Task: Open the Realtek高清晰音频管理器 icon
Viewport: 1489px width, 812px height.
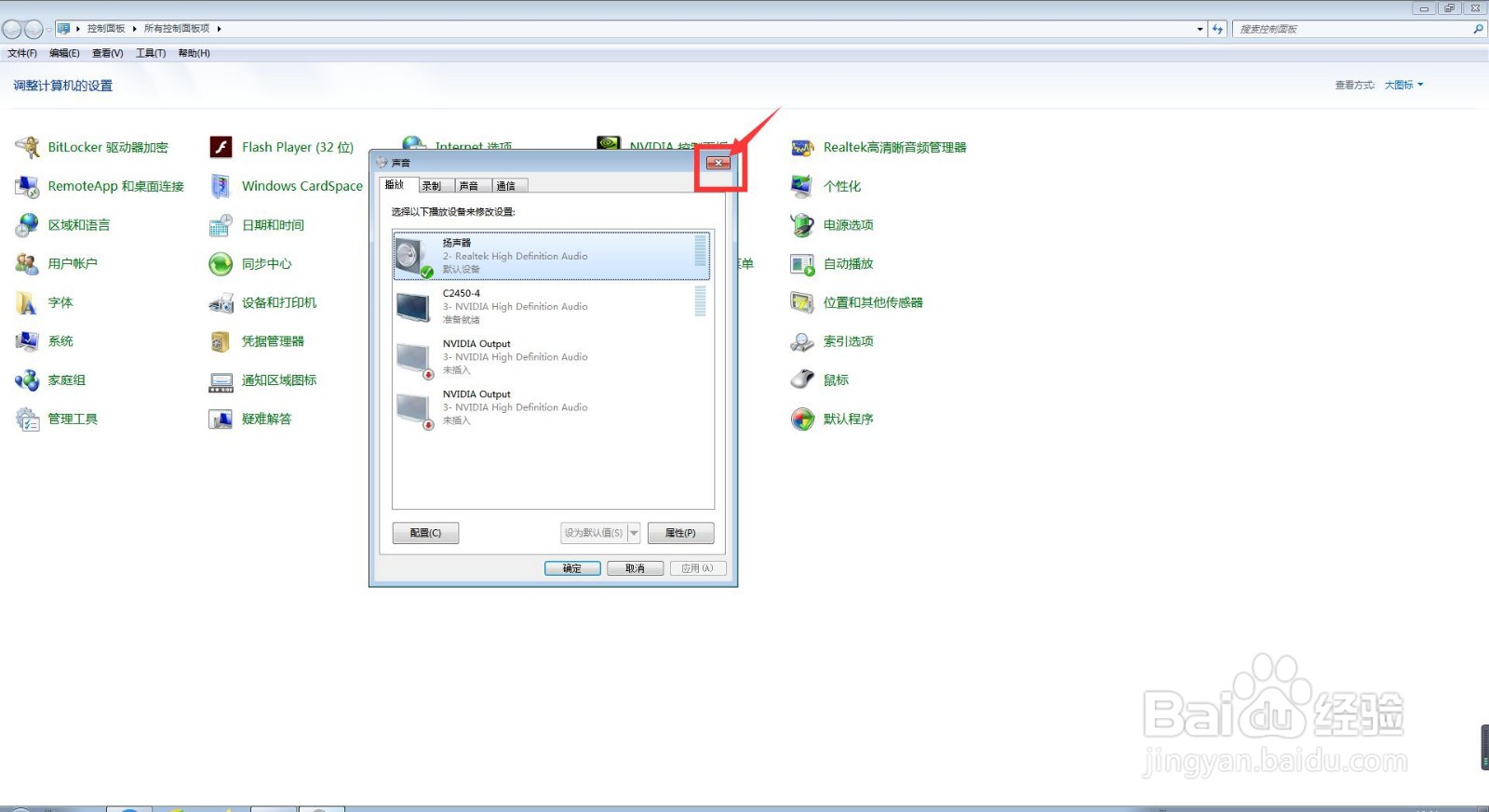Action: [x=802, y=147]
